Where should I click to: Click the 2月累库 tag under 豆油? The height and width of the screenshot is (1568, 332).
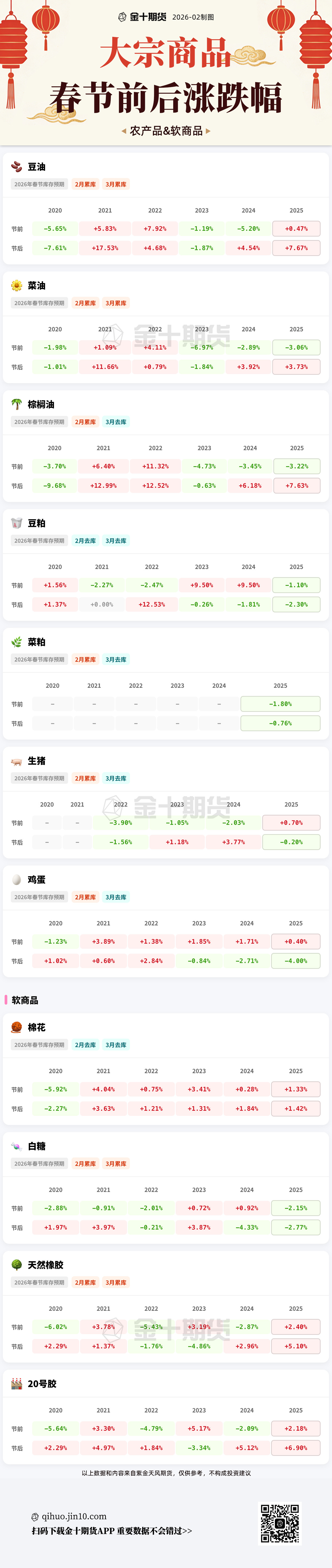85,184
